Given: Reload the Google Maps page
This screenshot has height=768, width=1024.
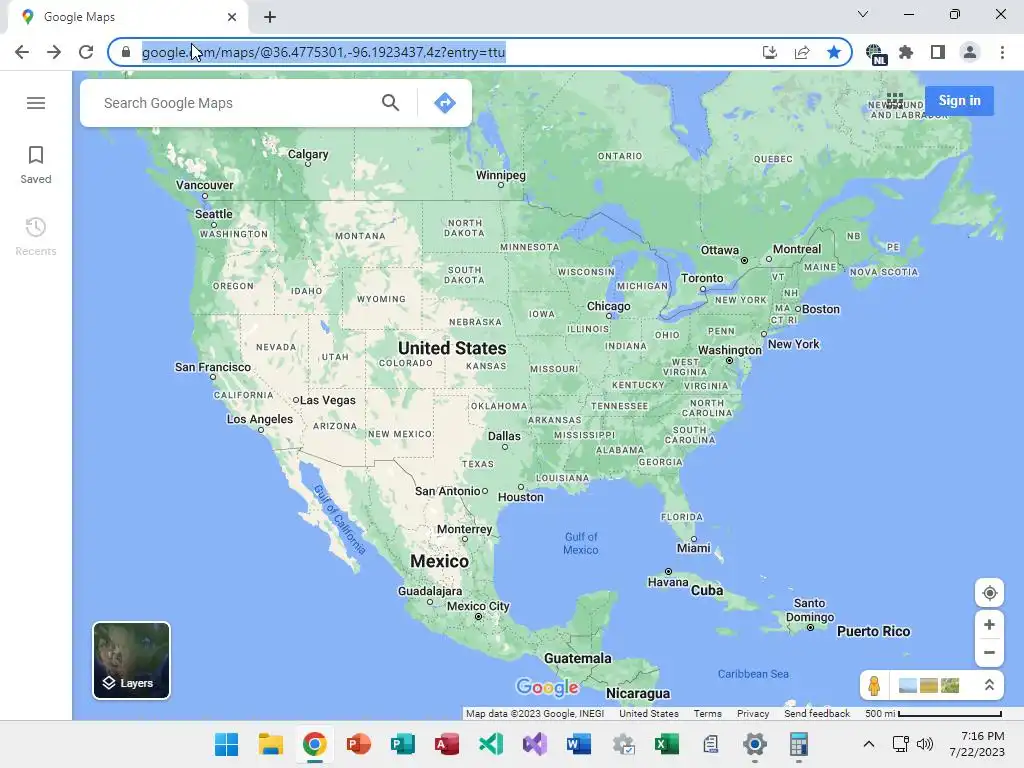Looking at the screenshot, I should [x=86, y=52].
